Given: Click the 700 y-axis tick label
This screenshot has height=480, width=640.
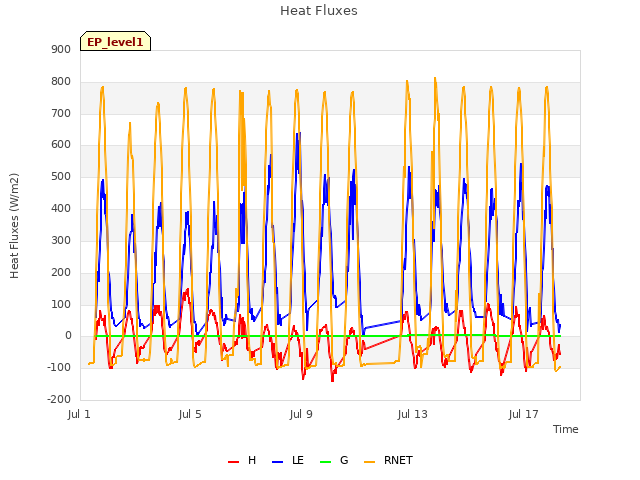Looking at the screenshot, I should tap(61, 113).
